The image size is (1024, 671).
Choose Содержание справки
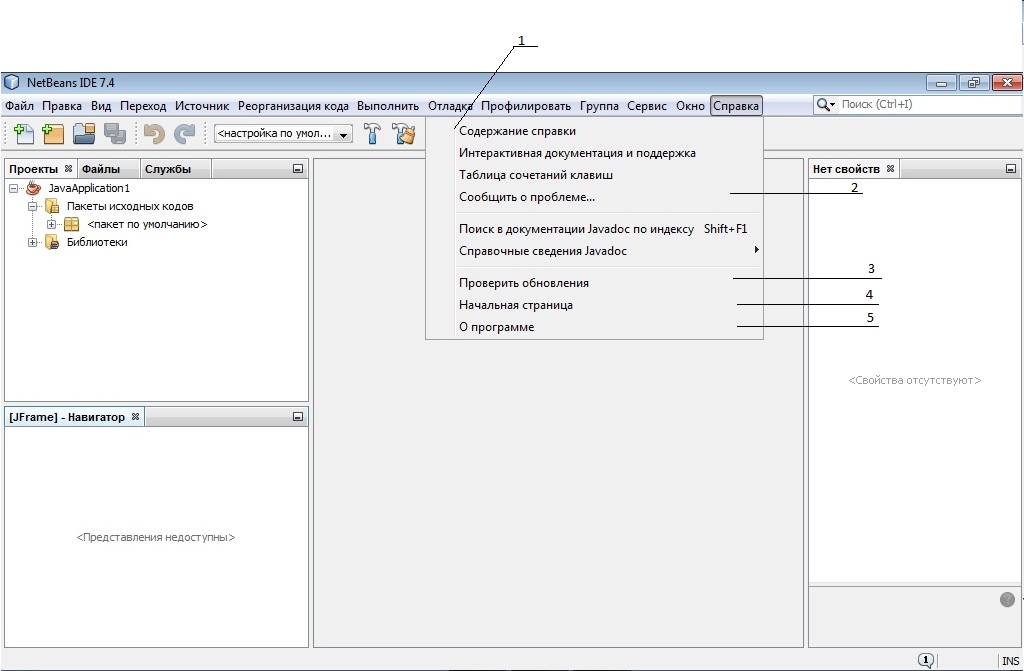pyautogui.click(x=594, y=131)
